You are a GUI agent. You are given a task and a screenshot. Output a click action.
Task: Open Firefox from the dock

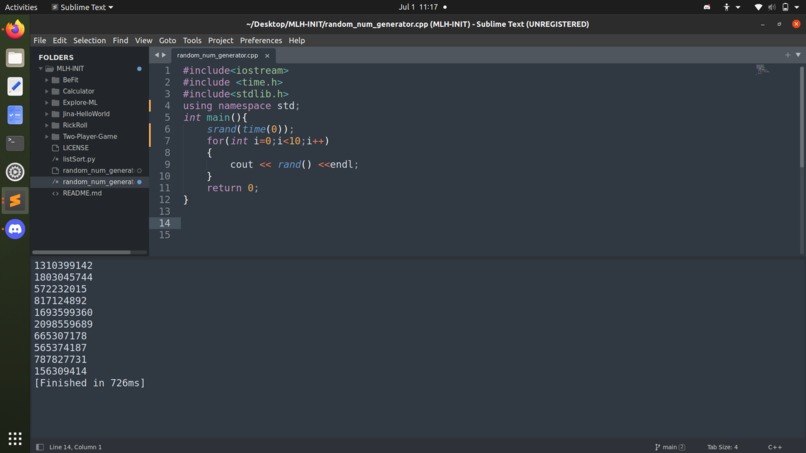[15, 29]
